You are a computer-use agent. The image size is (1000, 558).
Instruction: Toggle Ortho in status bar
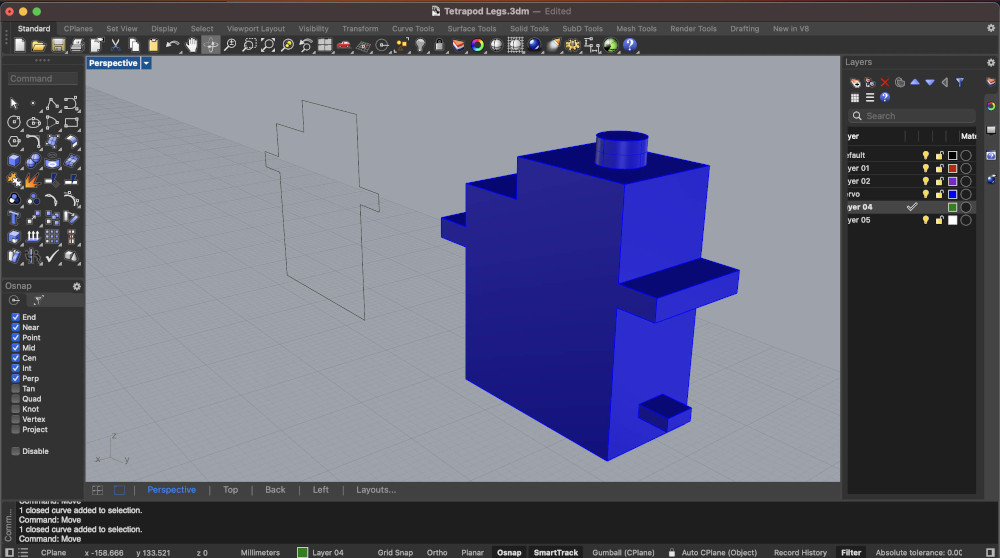point(437,552)
